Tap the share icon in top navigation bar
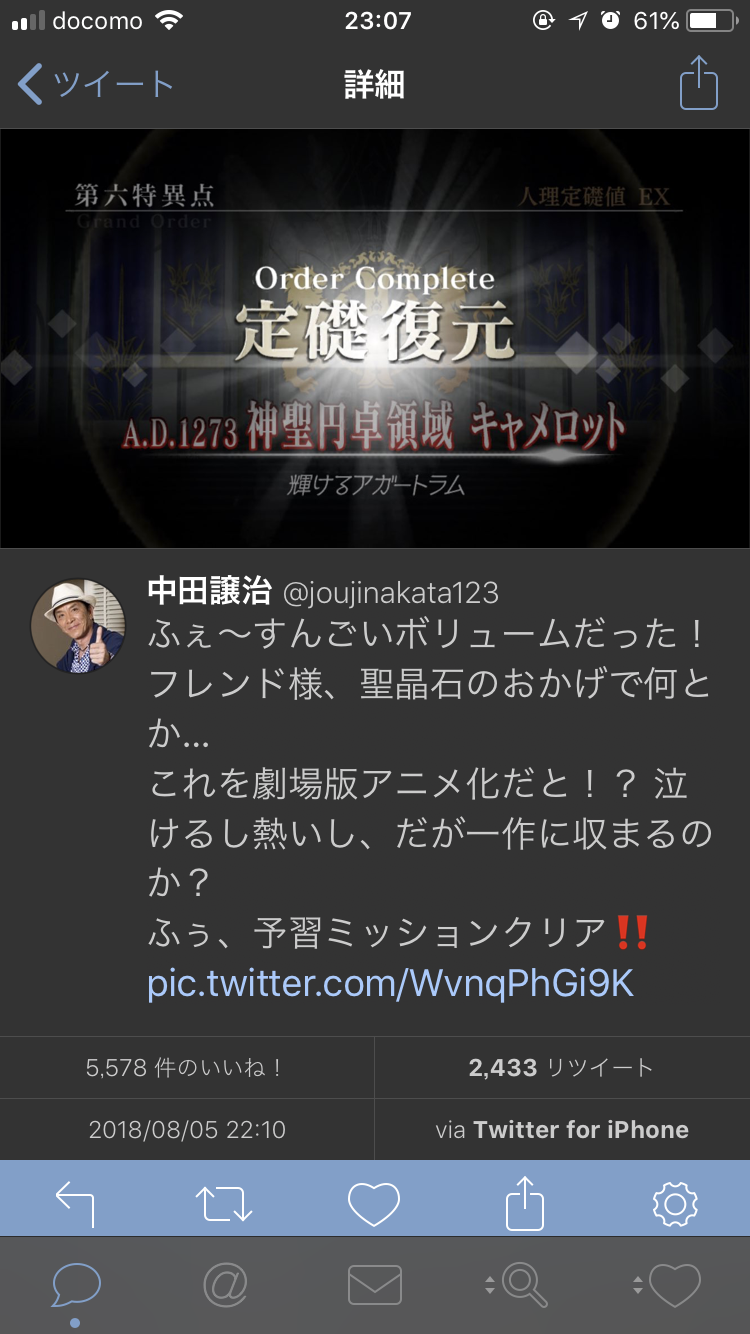Screen dimensions: 750x1334 (699, 84)
